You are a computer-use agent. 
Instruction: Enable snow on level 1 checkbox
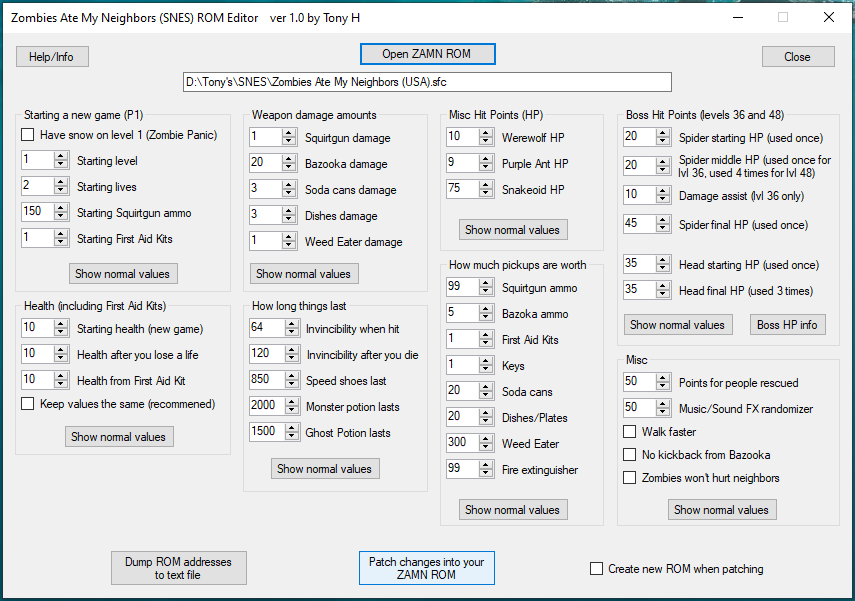pyautogui.click(x=27, y=135)
